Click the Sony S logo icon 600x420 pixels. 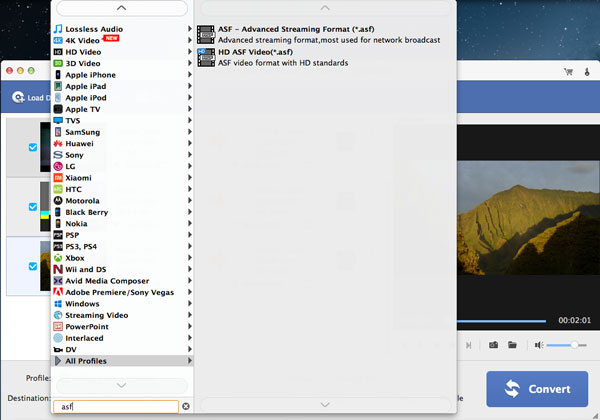[x=58, y=155]
